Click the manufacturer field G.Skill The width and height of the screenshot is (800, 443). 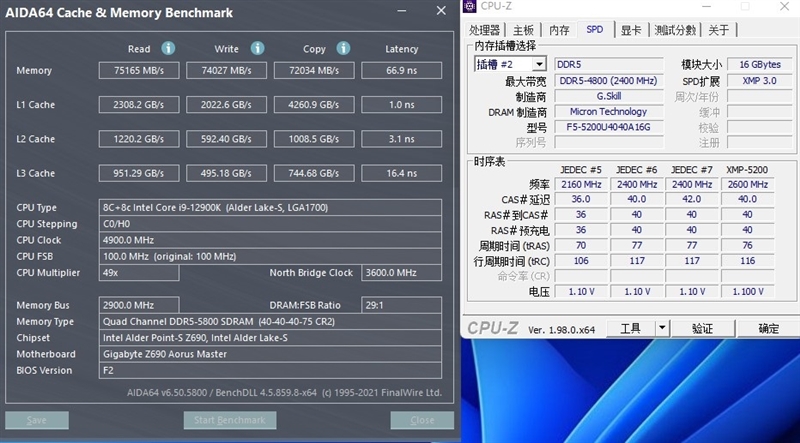[609, 96]
